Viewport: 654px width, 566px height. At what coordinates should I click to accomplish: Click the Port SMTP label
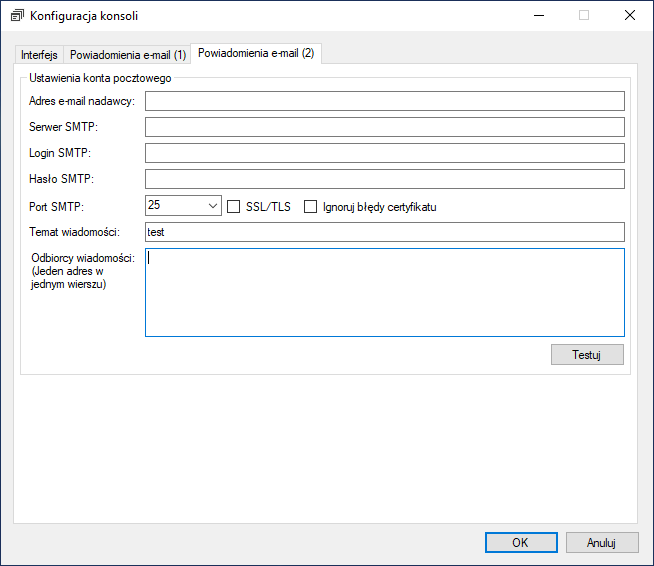pos(56,207)
